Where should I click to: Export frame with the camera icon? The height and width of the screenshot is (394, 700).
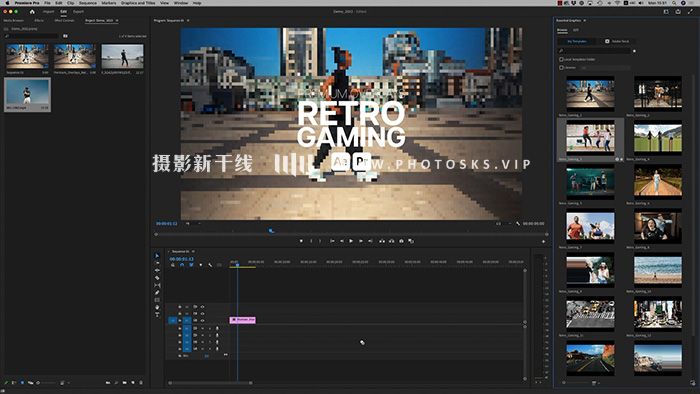click(x=401, y=241)
